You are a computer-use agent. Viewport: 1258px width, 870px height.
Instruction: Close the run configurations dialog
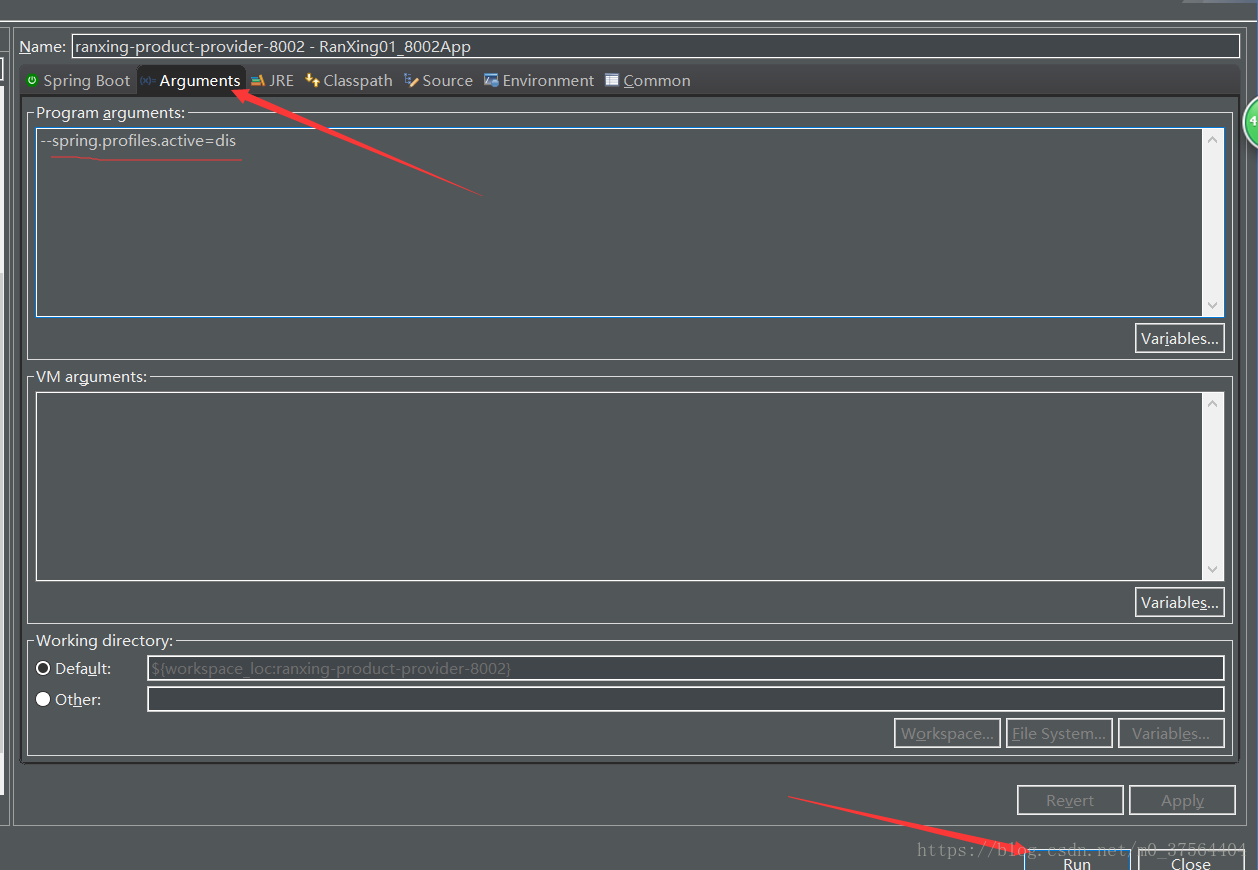tap(1190, 861)
